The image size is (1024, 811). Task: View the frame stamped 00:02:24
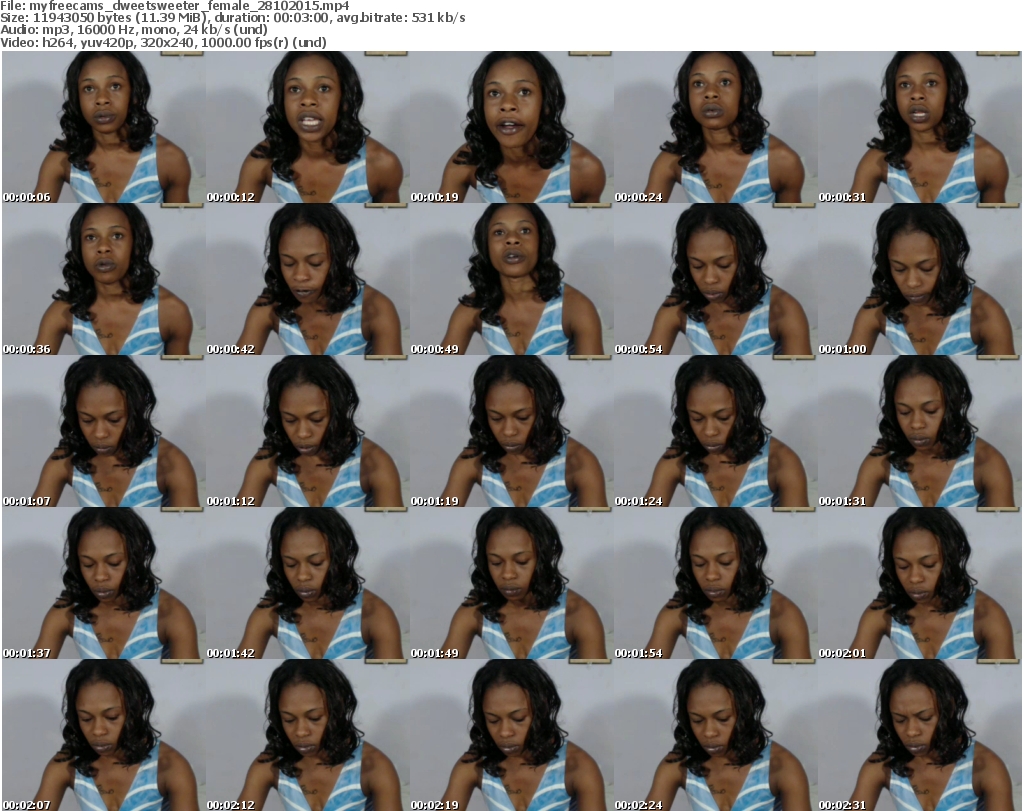click(x=715, y=735)
